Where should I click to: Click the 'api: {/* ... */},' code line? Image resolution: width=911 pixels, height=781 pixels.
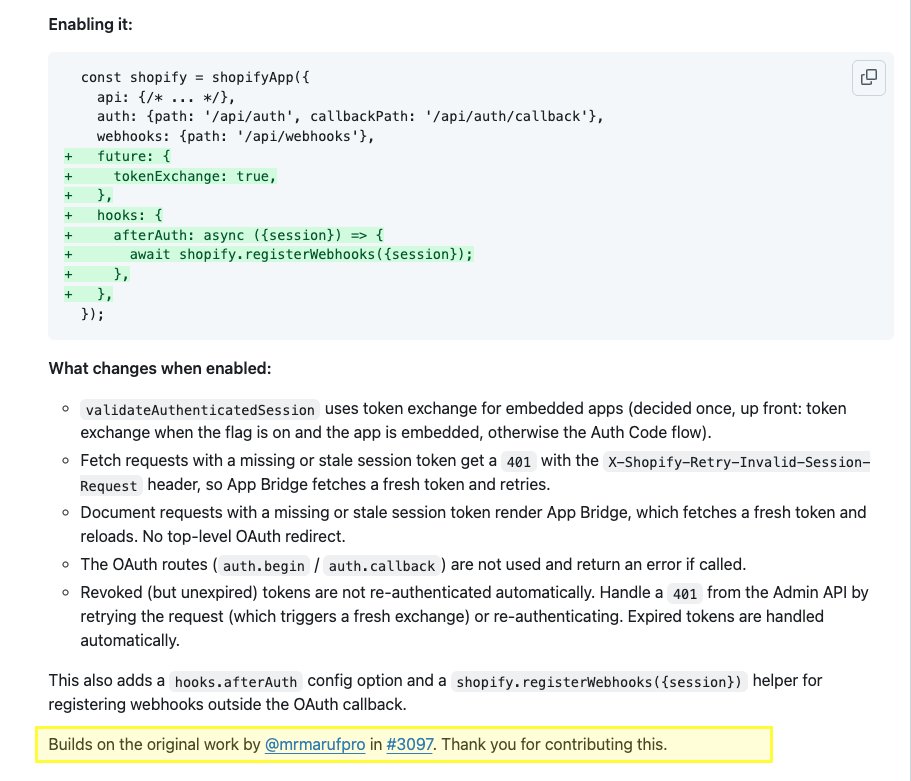click(x=166, y=97)
